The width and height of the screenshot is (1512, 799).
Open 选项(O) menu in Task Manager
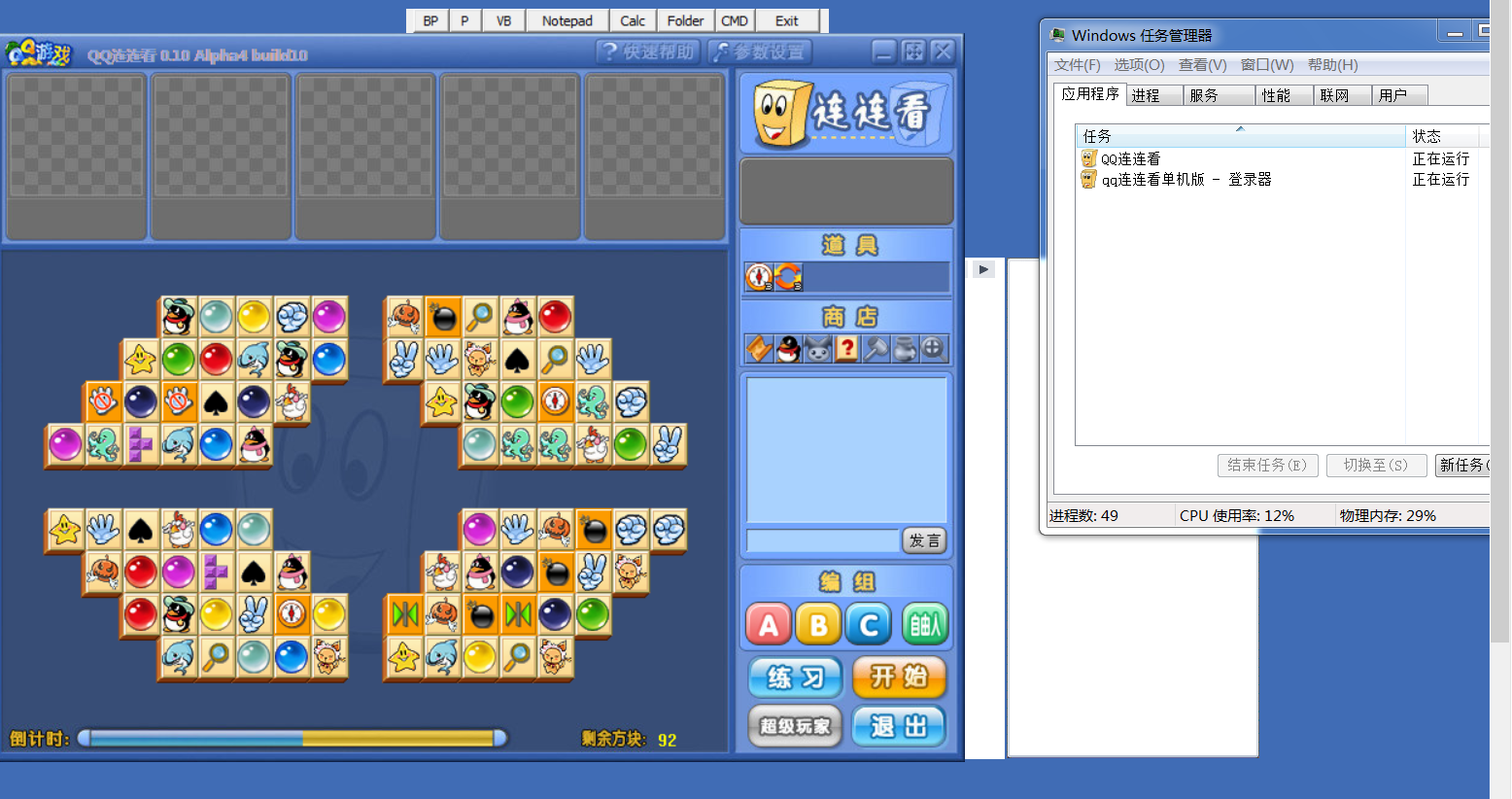tap(1139, 65)
